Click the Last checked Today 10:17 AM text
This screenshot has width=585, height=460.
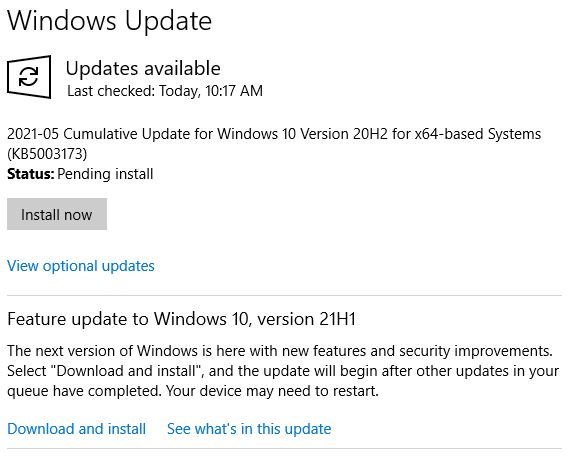pos(165,91)
